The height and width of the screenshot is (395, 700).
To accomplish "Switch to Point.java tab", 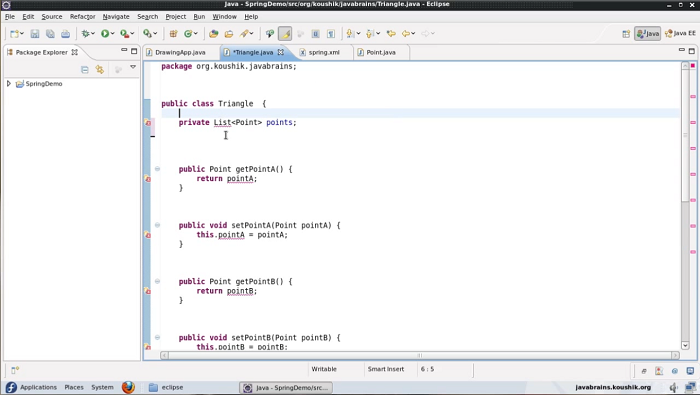I will (381, 52).
